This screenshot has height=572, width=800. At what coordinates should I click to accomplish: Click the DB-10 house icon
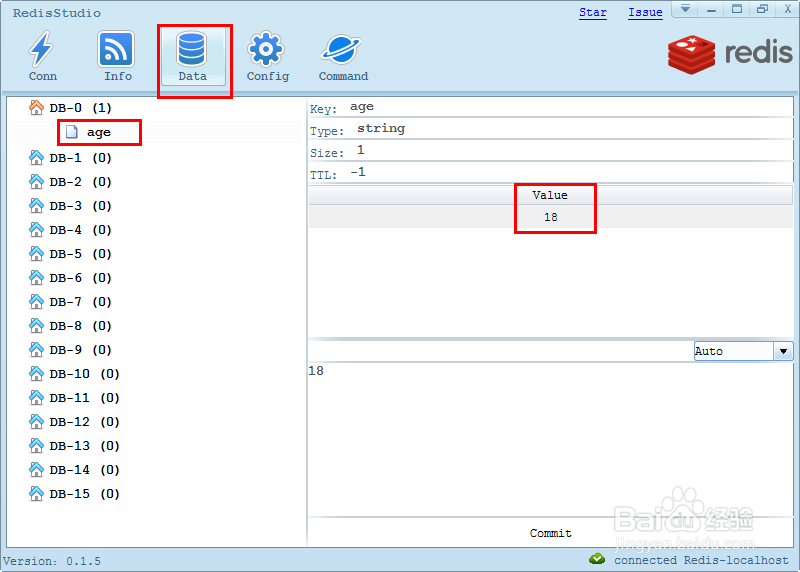pyautogui.click(x=36, y=374)
